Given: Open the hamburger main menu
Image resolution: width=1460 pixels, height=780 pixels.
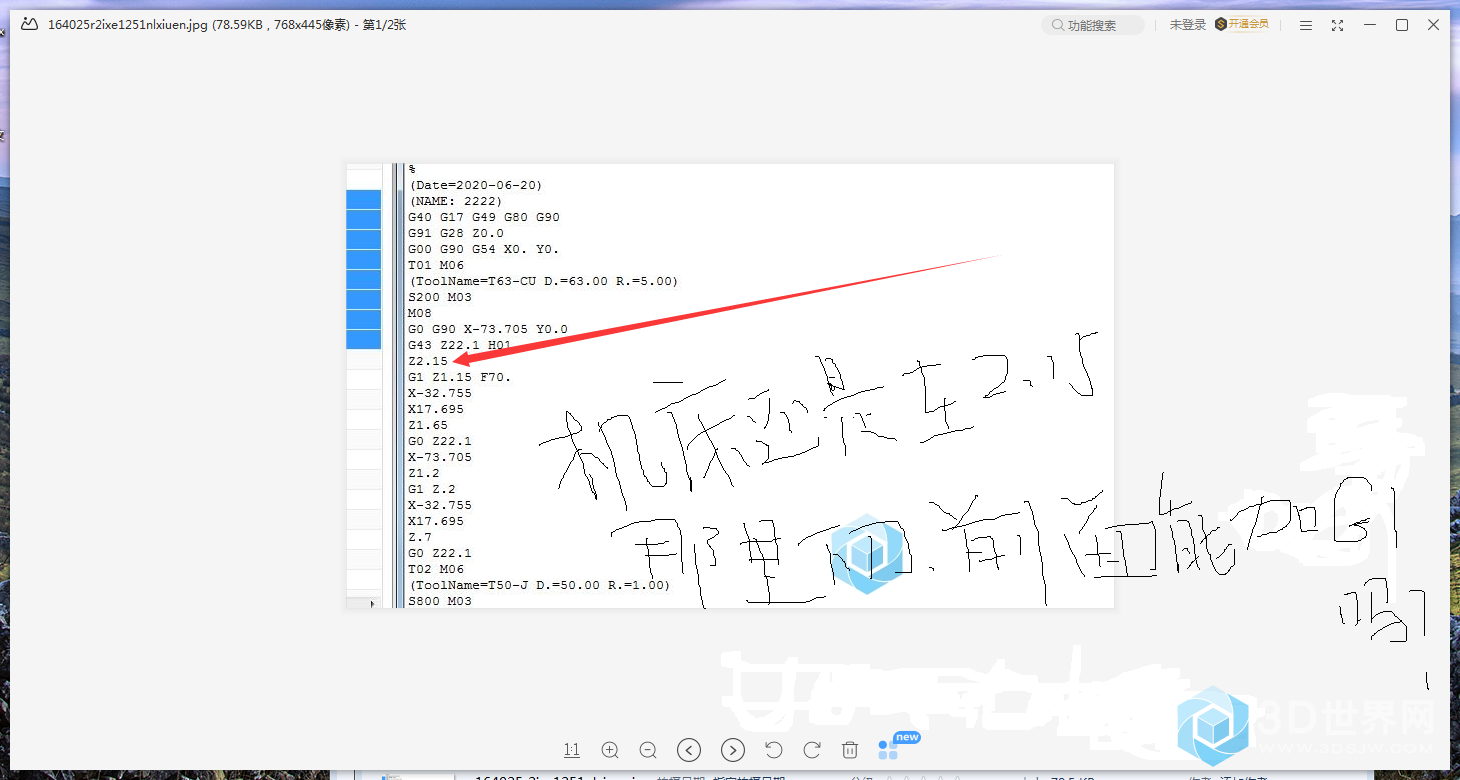Looking at the screenshot, I should point(1306,25).
